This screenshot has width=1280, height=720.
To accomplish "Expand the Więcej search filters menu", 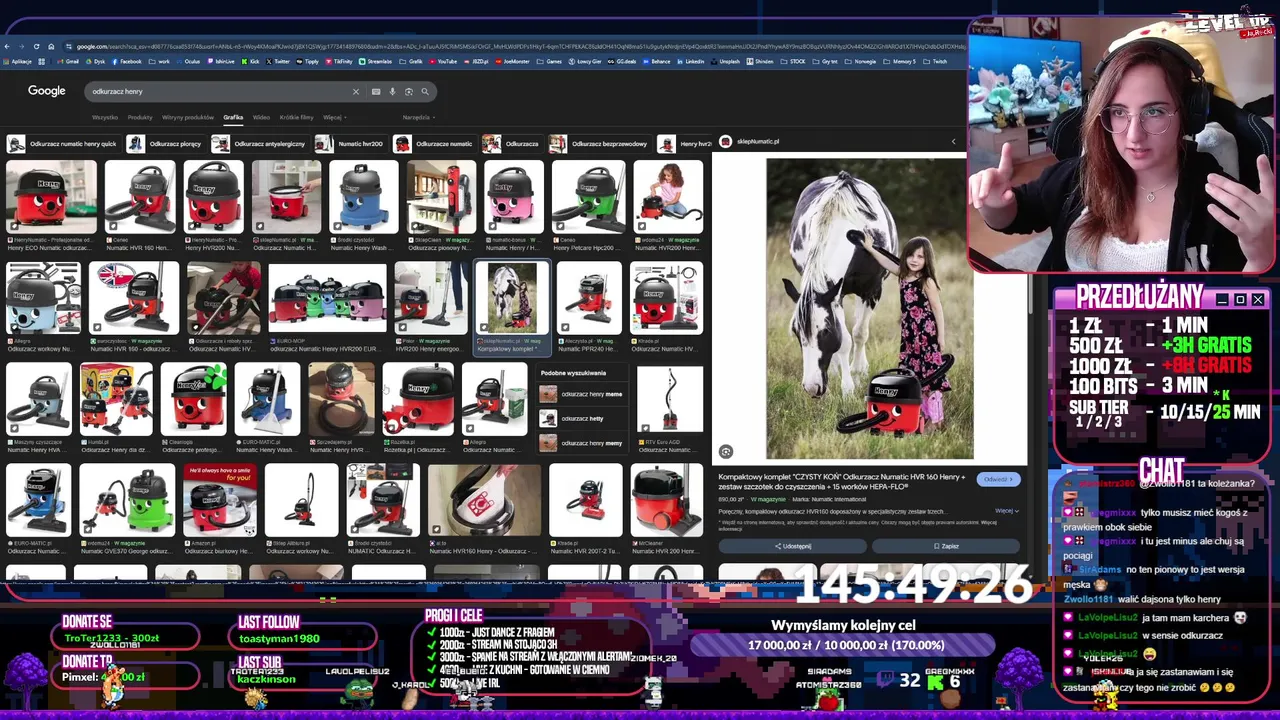I will point(335,117).
